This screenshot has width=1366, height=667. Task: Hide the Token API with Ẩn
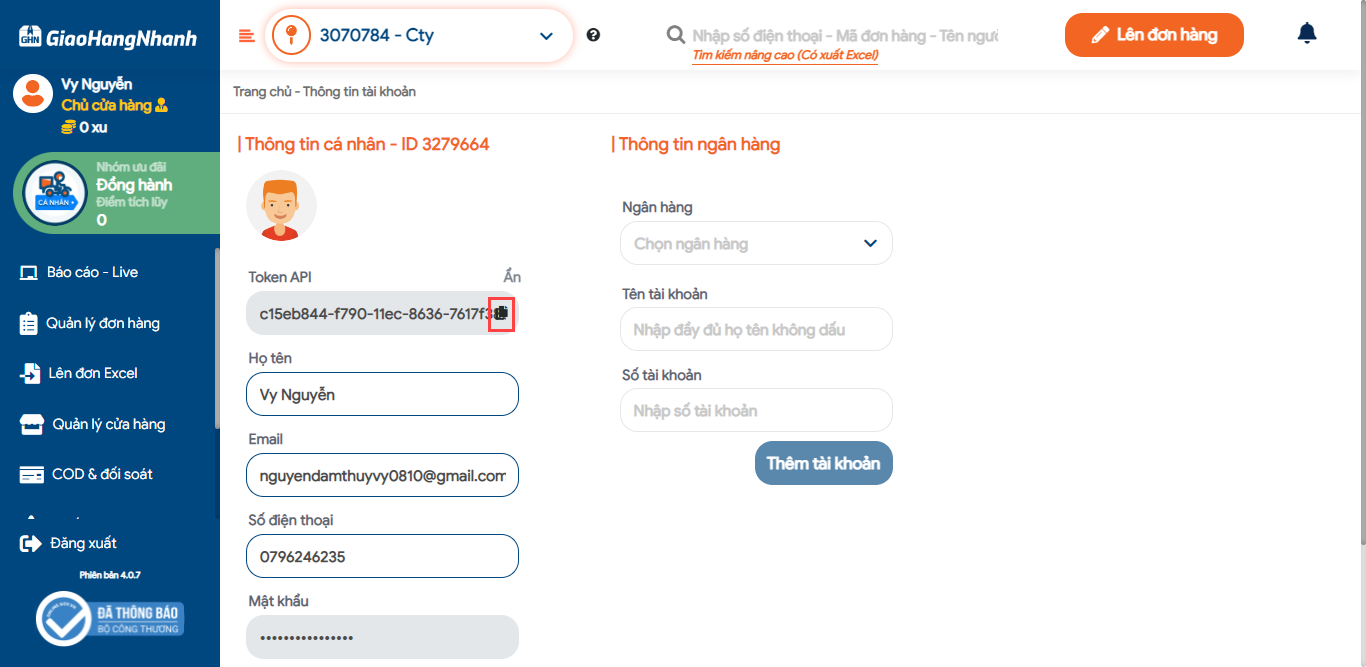pyautogui.click(x=511, y=277)
